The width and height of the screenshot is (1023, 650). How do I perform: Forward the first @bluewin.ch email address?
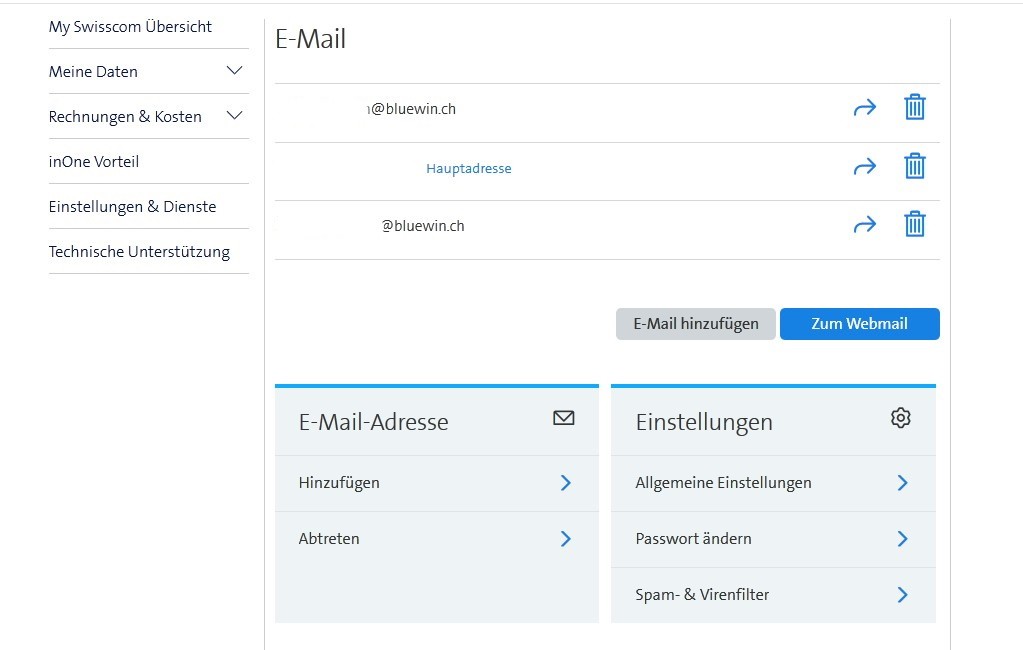[864, 106]
